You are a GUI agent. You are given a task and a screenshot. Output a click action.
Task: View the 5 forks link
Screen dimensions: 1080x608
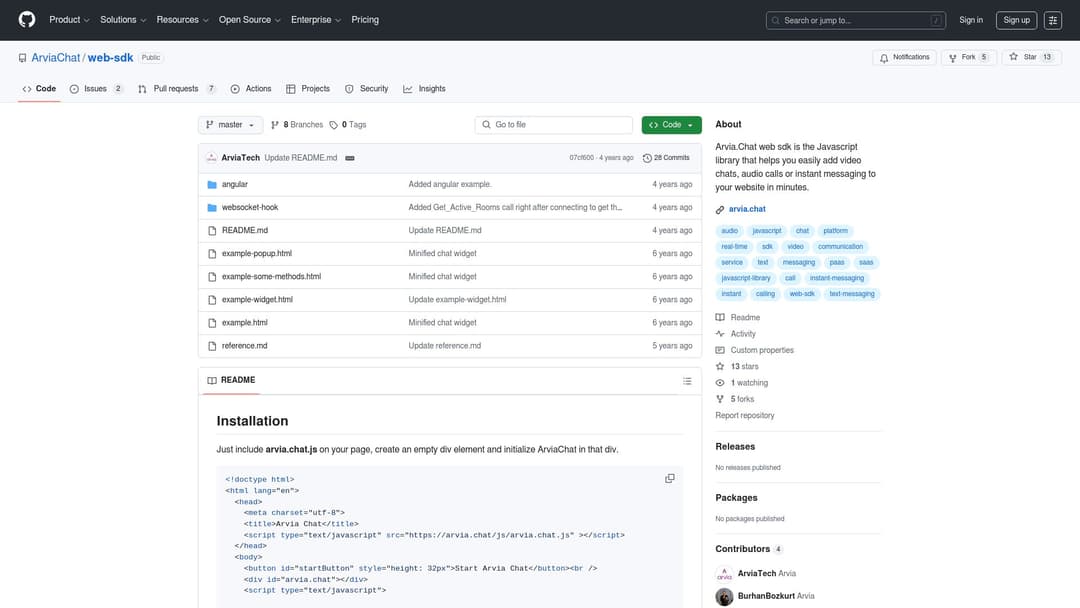tap(735, 399)
